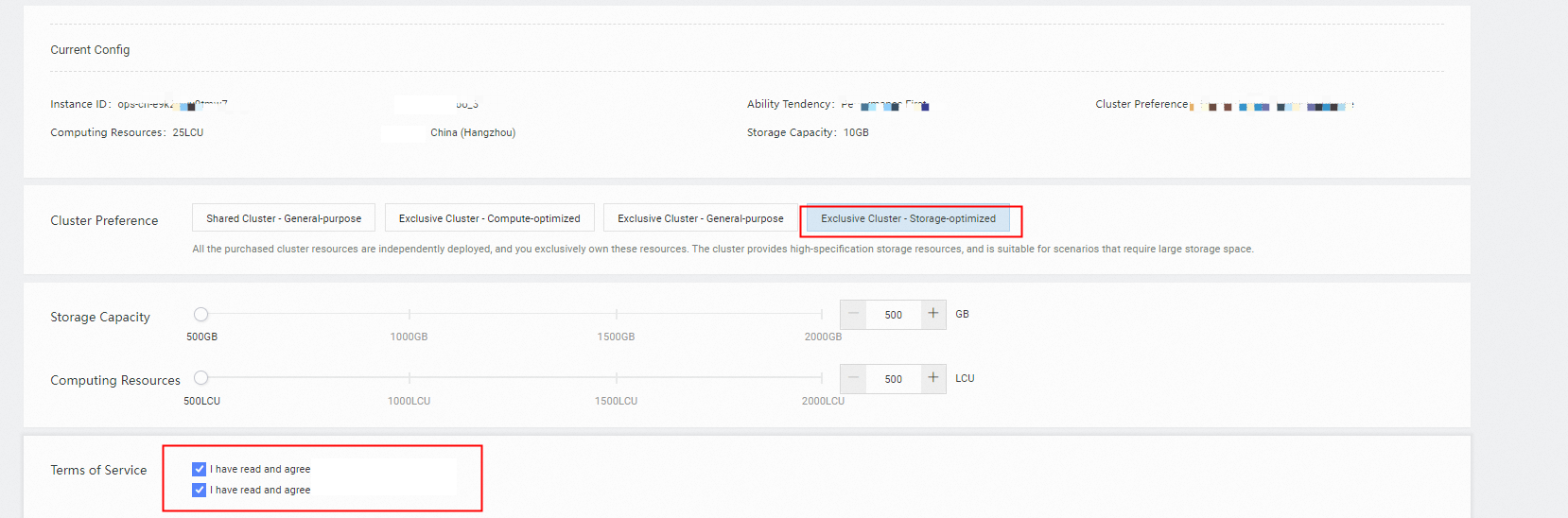Focus the Computing Resources LCU value field
Image resolution: width=1568 pixels, height=518 pixels.
pyautogui.click(x=894, y=379)
